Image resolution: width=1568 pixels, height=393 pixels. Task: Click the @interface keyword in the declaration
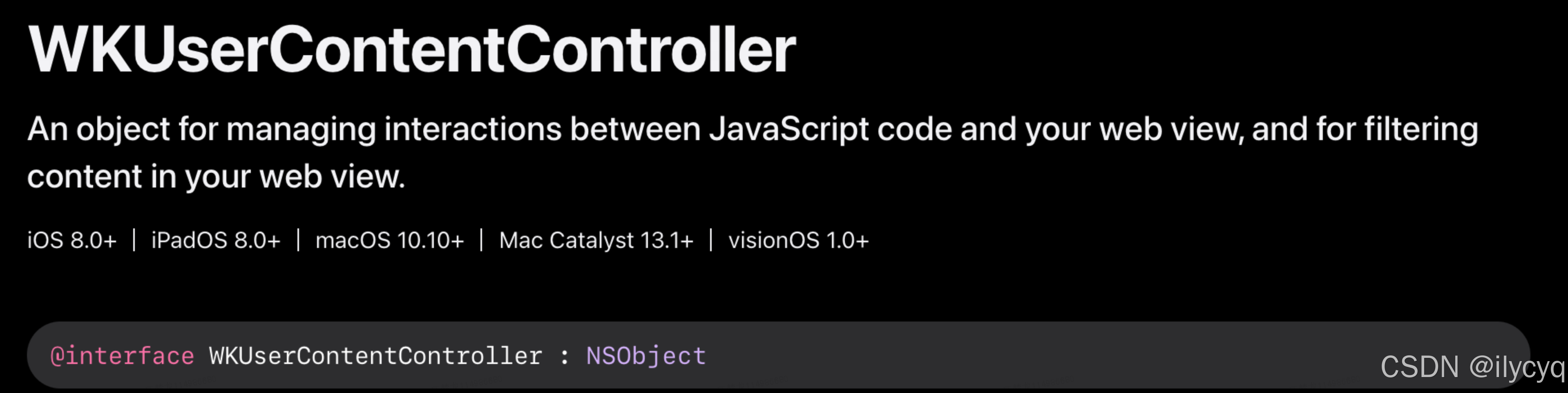[122, 356]
